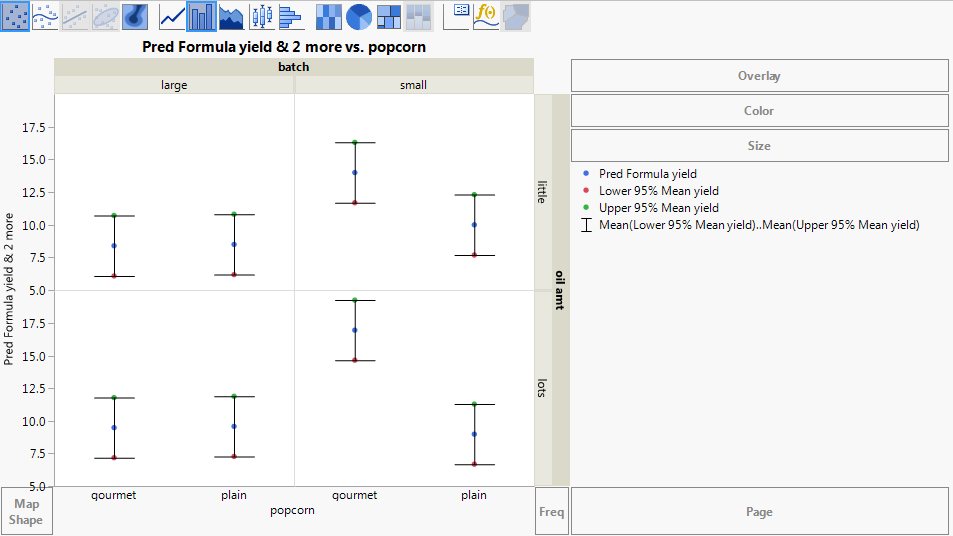Select the Contour element icon
Viewport: 953px width, 536px height.
coord(135,16)
